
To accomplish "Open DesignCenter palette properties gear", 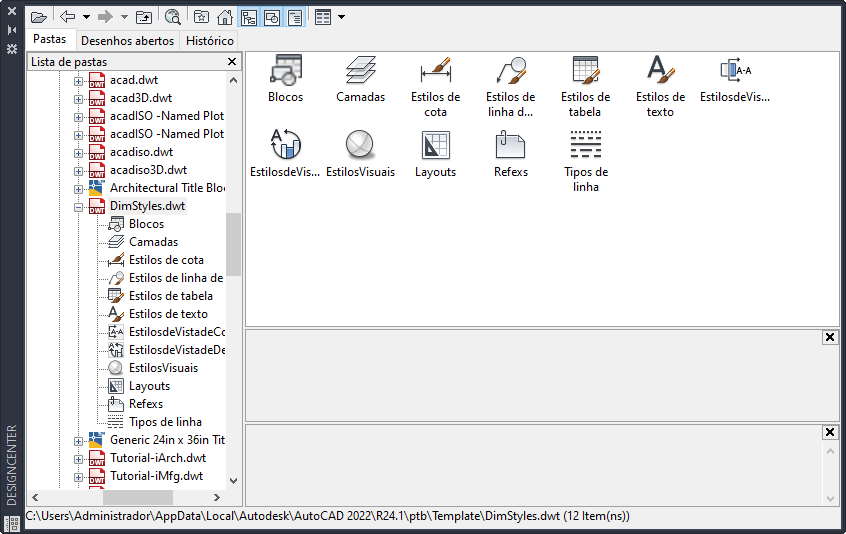I will [x=12, y=49].
